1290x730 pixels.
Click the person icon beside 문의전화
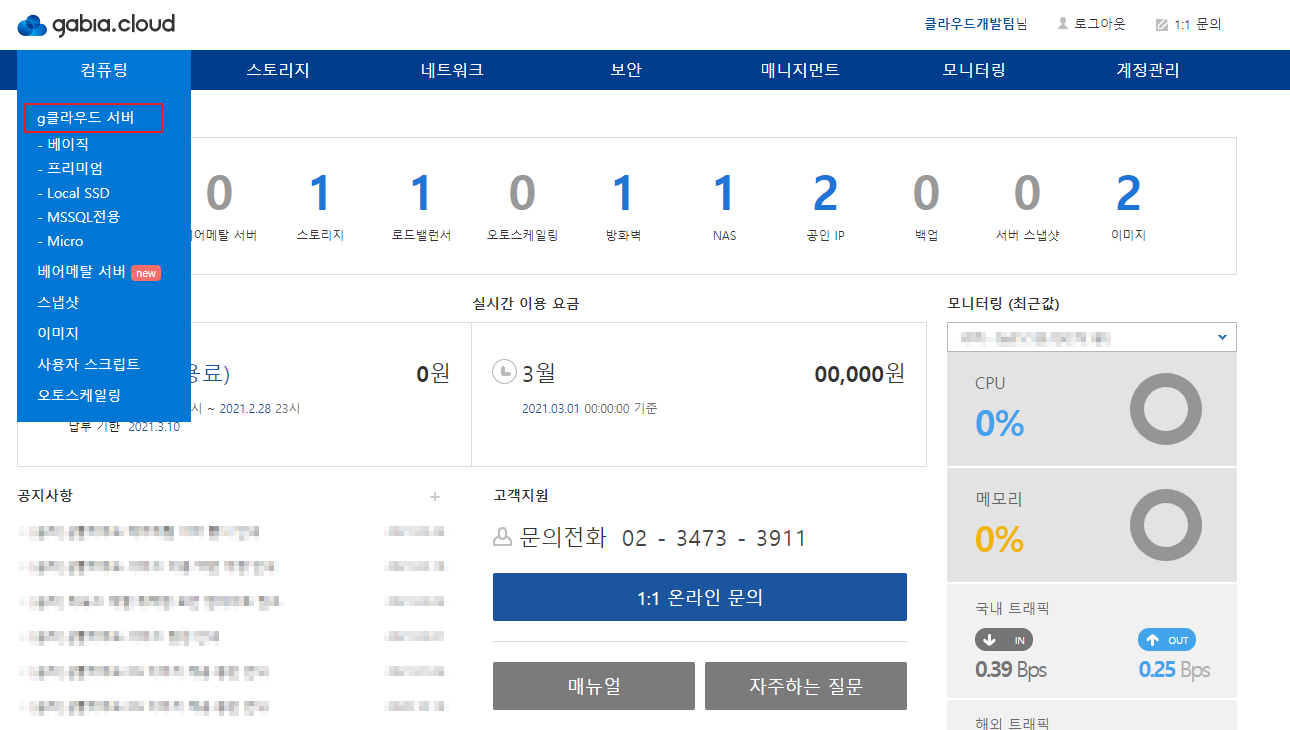pos(503,538)
